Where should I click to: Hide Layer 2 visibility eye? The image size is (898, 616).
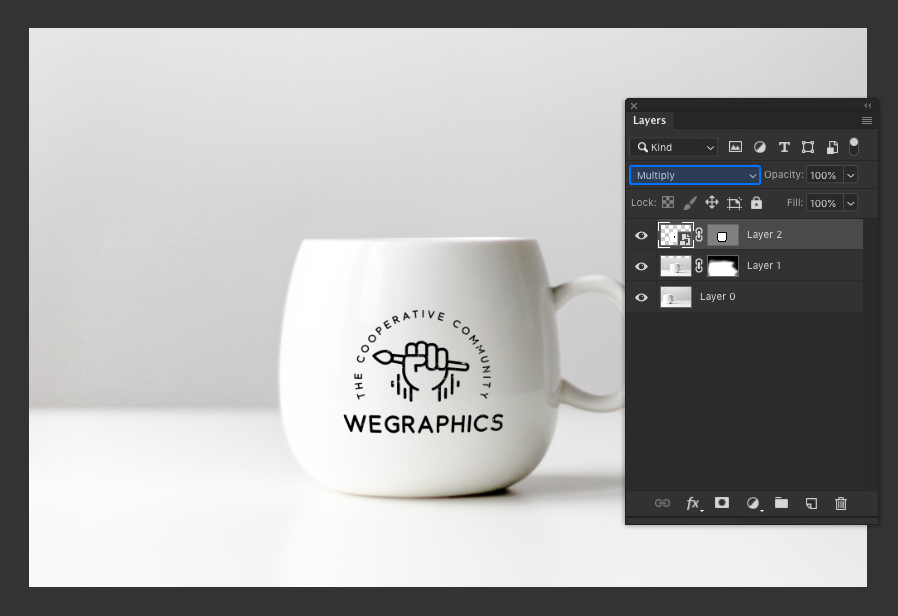coord(641,235)
